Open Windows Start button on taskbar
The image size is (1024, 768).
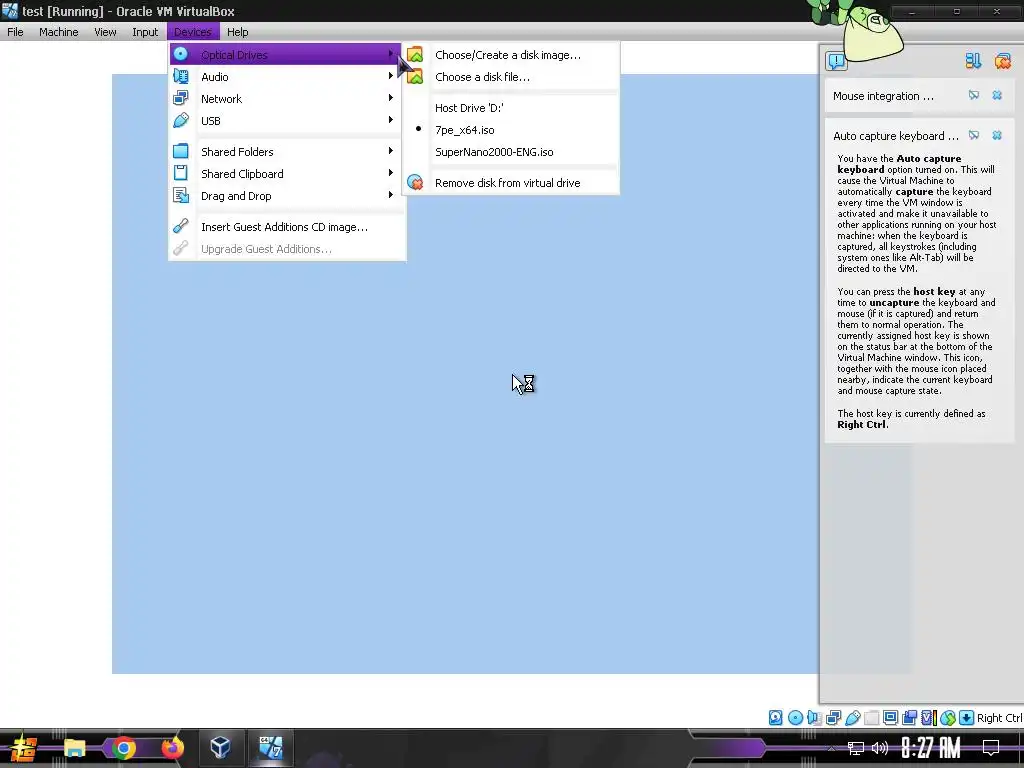click(24, 748)
